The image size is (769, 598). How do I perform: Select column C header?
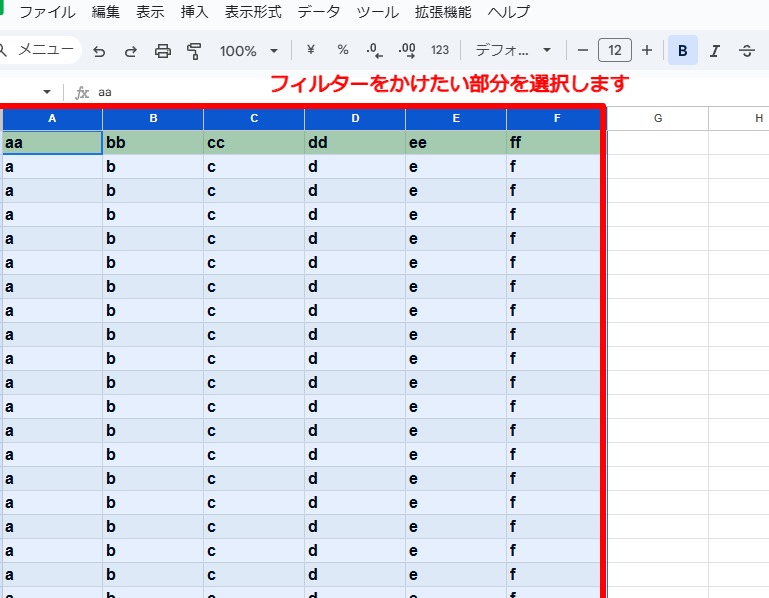click(254, 118)
